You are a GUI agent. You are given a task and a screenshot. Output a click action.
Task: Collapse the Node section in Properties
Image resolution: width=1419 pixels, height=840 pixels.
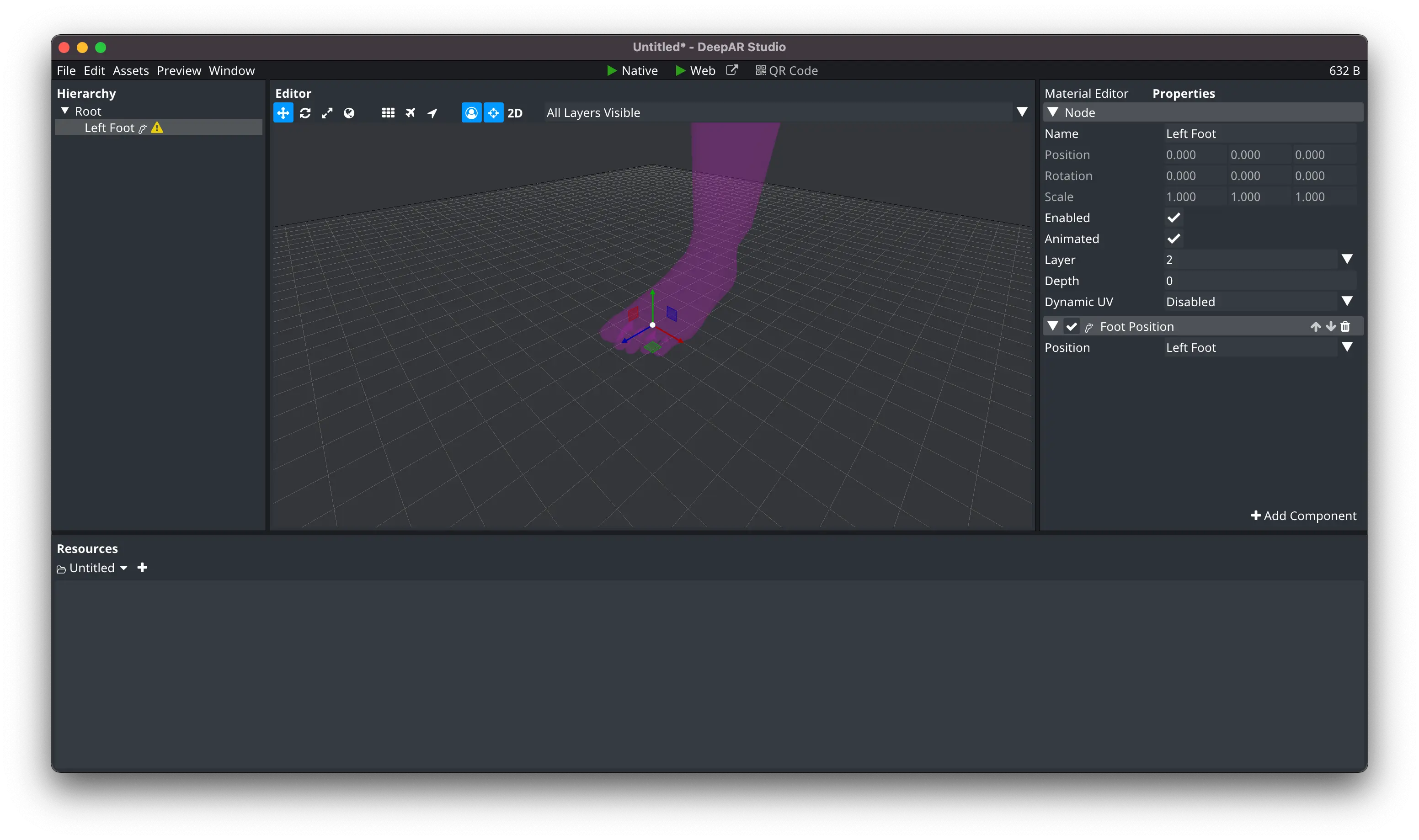[1053, 112]
